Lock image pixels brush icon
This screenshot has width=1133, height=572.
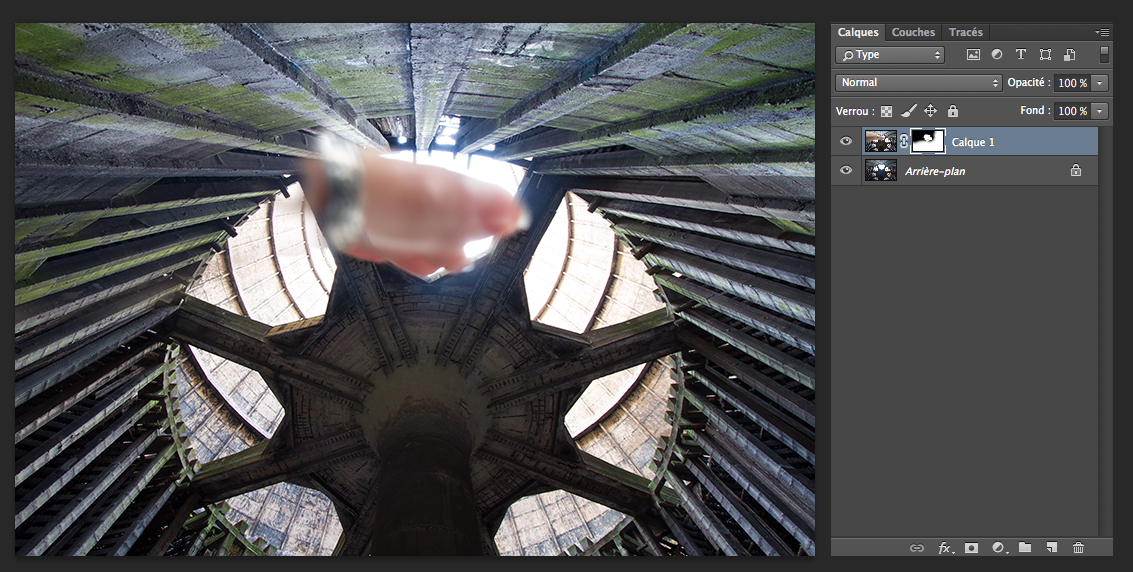909,110
